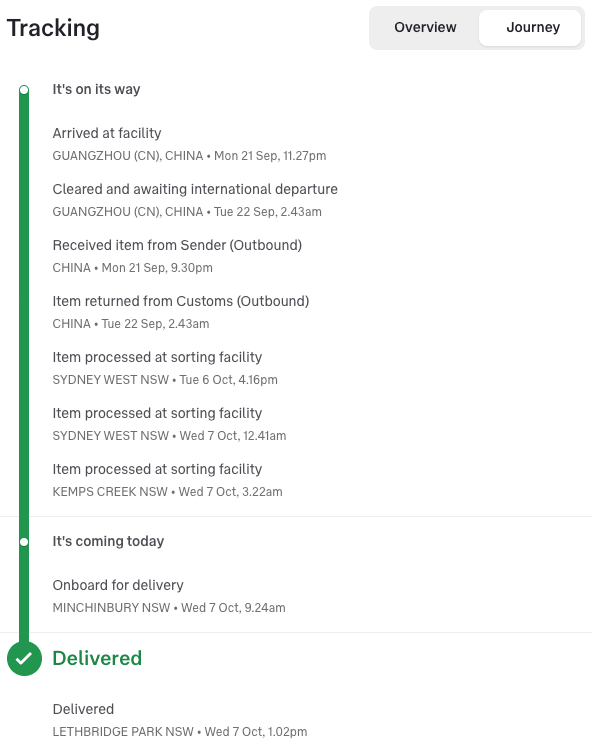Click the Kemps Creek NSW event detail
592x750 pixels.
pos(167,492)
